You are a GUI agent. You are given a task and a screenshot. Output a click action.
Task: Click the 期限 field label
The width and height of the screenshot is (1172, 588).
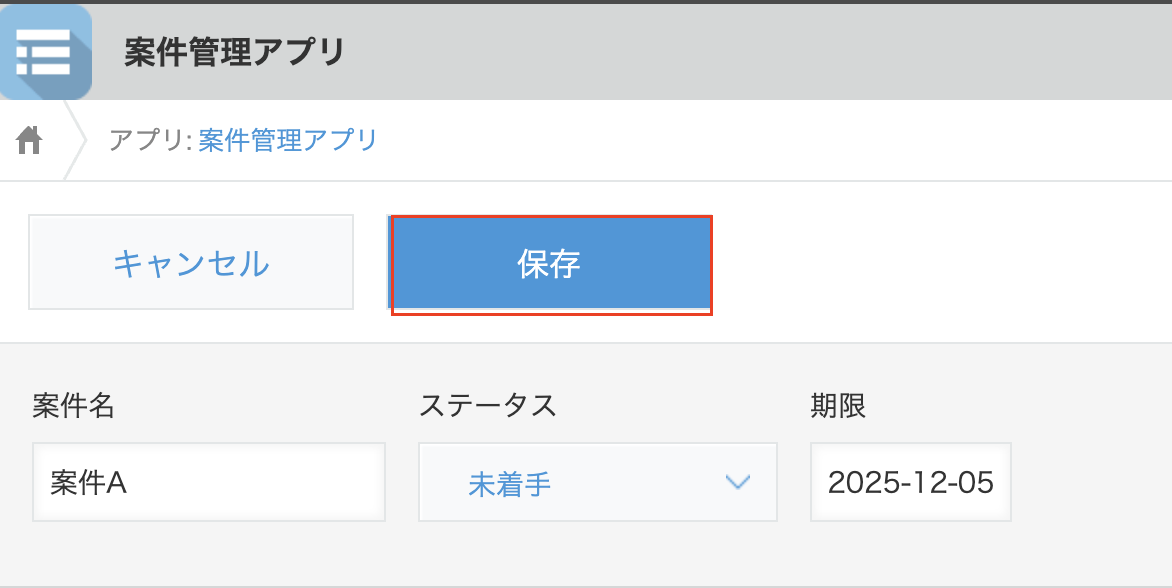838,405
